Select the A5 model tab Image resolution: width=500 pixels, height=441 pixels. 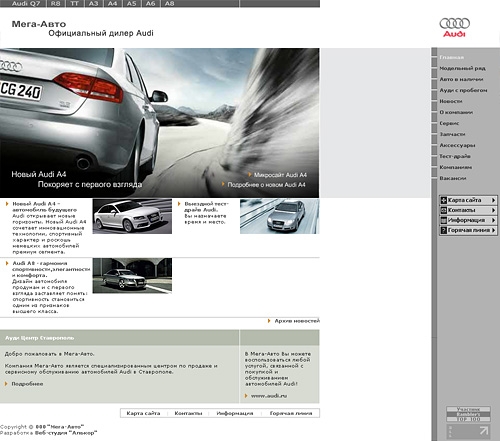click(131, 4)
